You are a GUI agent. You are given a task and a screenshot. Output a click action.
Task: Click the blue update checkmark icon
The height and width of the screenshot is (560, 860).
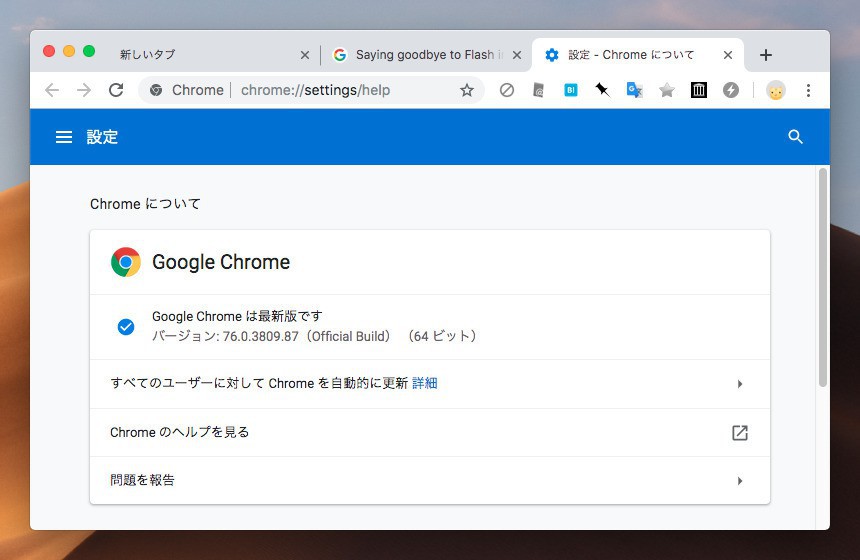[x=126, y=327]
